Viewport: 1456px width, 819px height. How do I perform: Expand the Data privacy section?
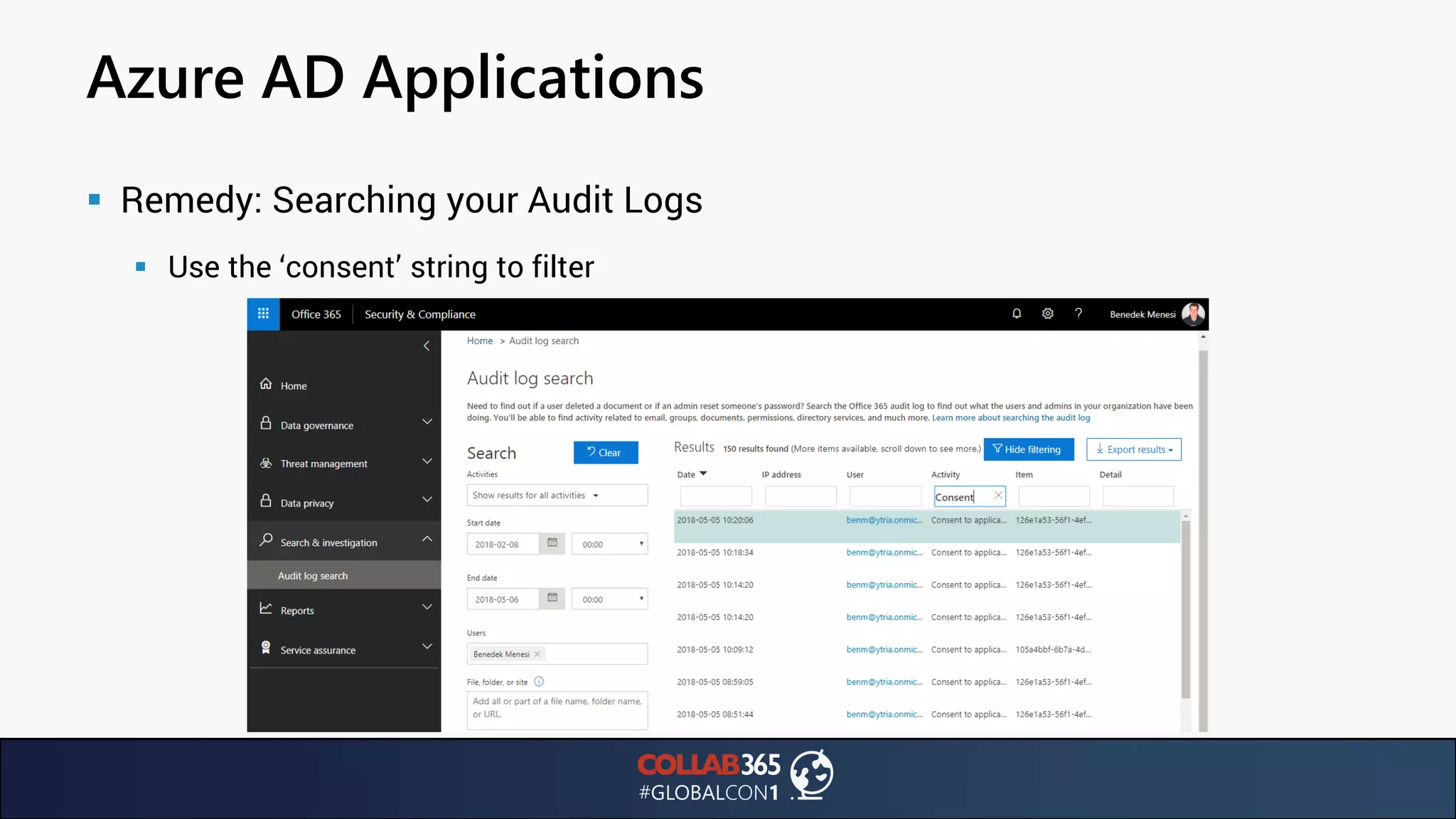coord(427,499)
